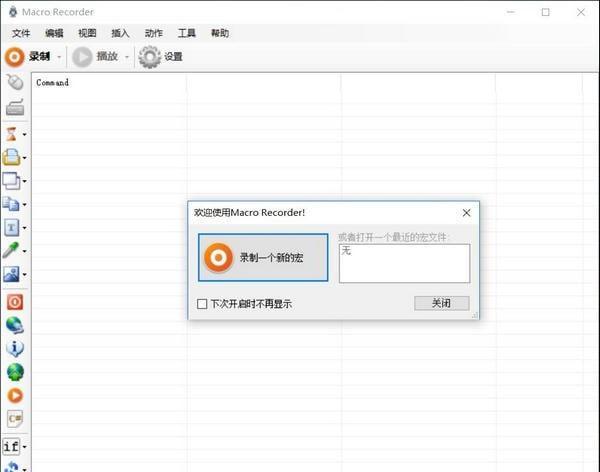The image size is (600, 472).
Task: Click the Macro Recorder title bar app icon
Action: [13, 12]
